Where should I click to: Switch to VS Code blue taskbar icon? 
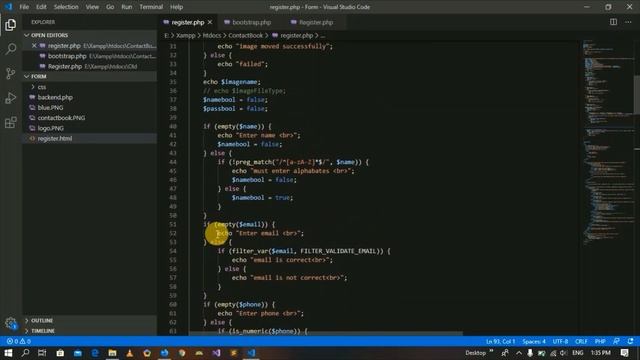(251, 353)
